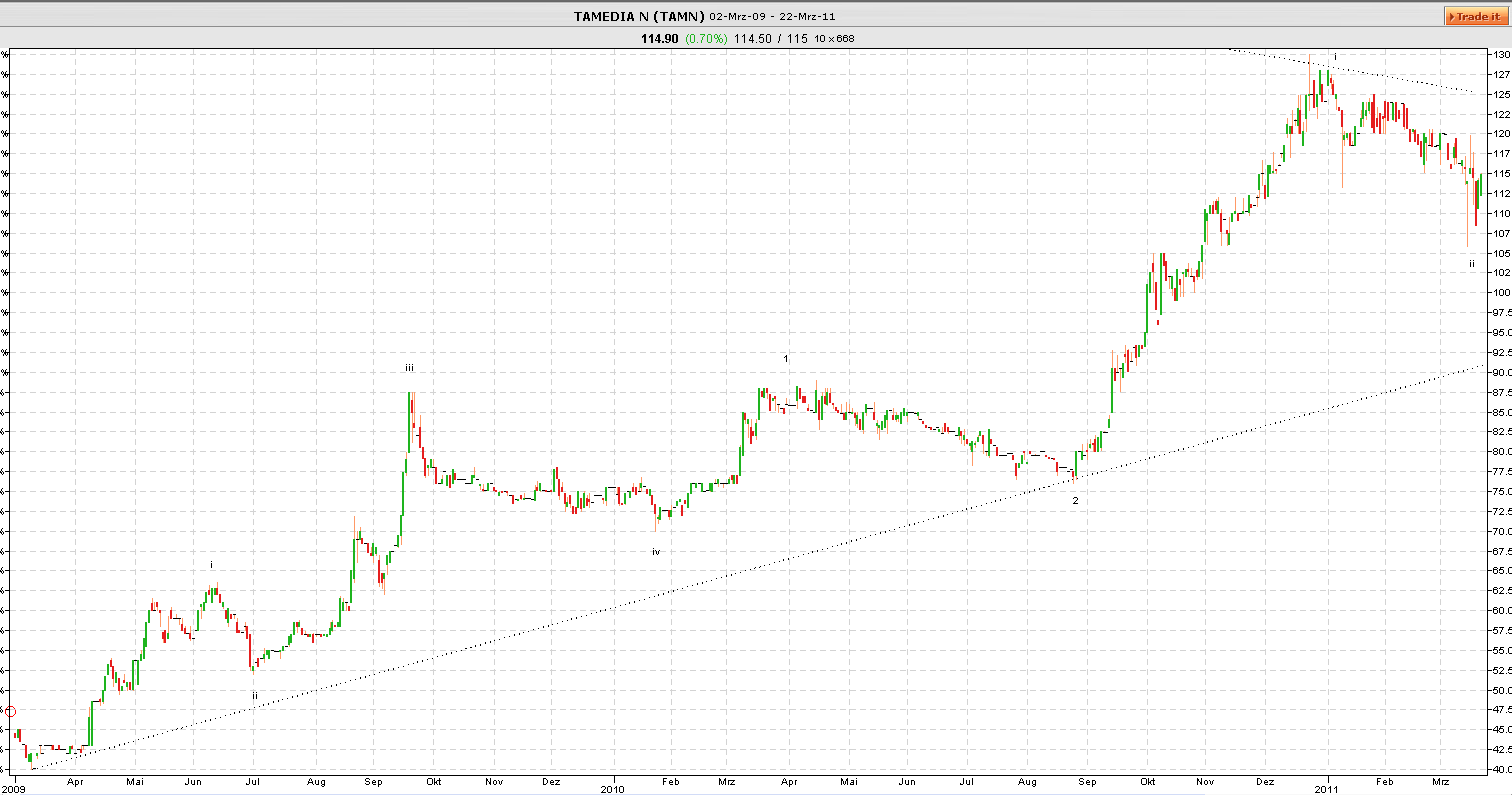Click the 102 price axis label
Image resolution: width=1512 pixels, height=795 pixels.
1501,272
